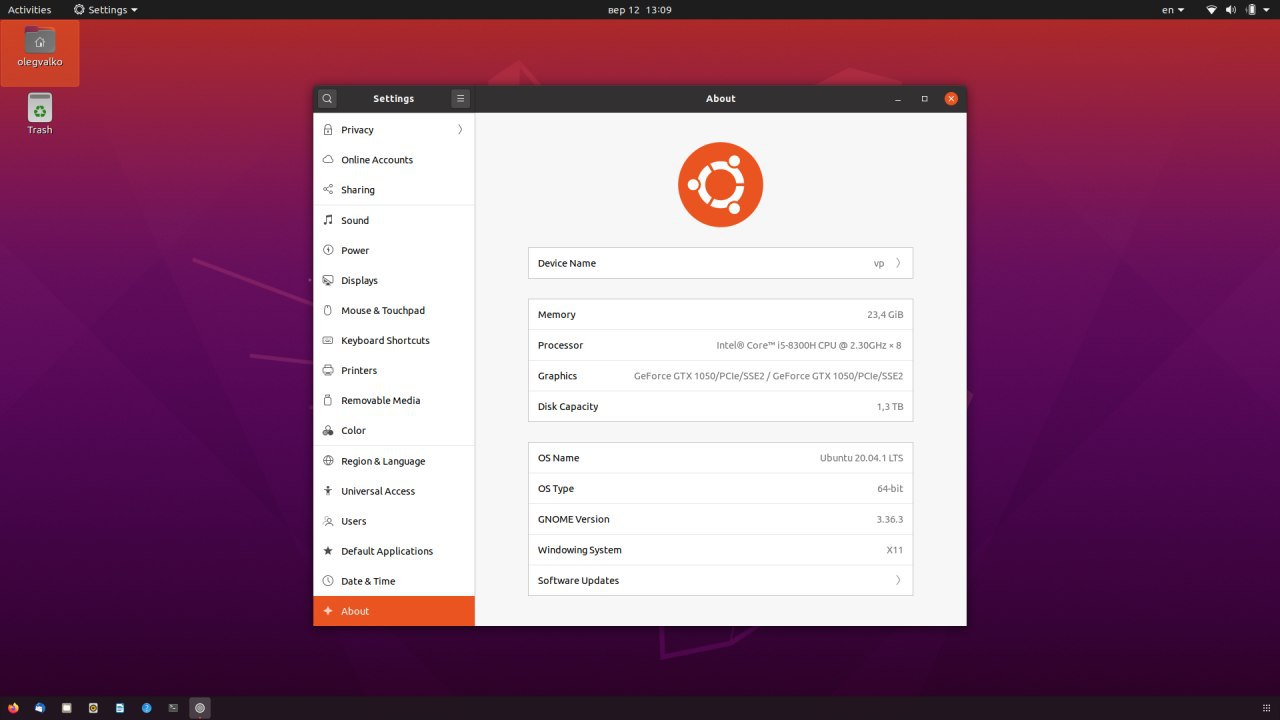Click the volume speaker icon in top bar
The image size is (1280, 720).
point(1231,9)
